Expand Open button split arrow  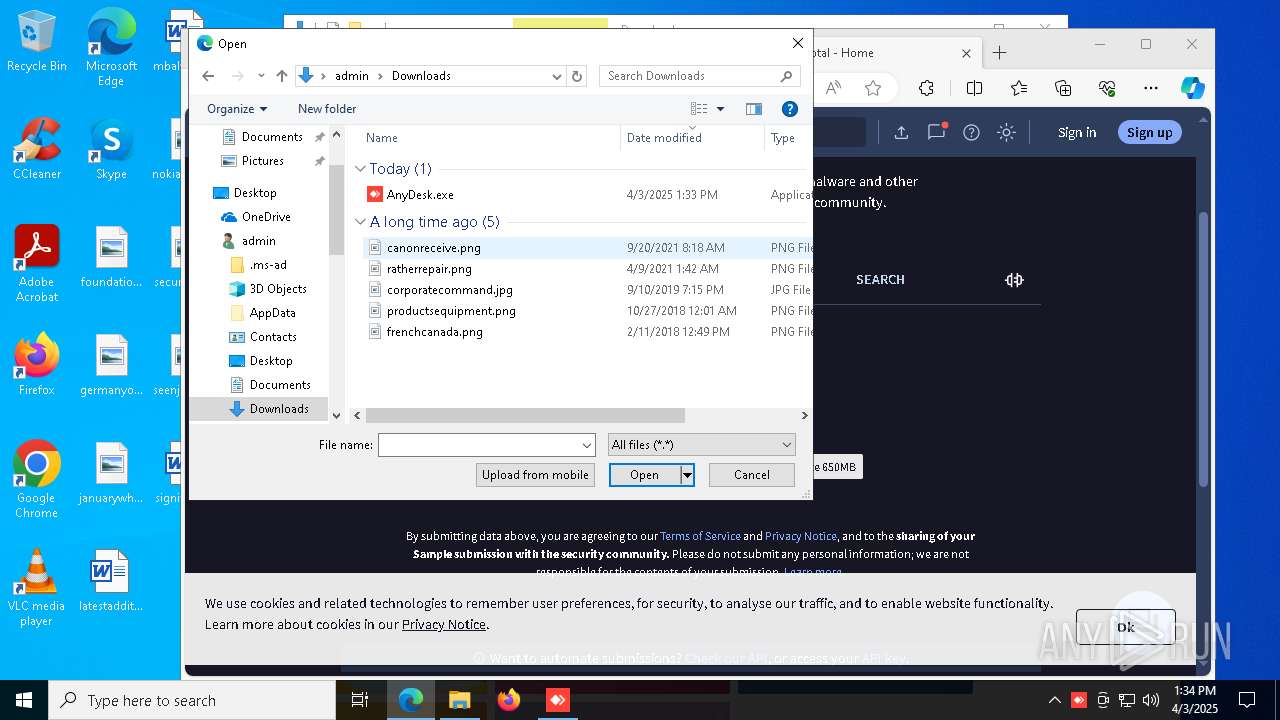[x=687, y=475]
